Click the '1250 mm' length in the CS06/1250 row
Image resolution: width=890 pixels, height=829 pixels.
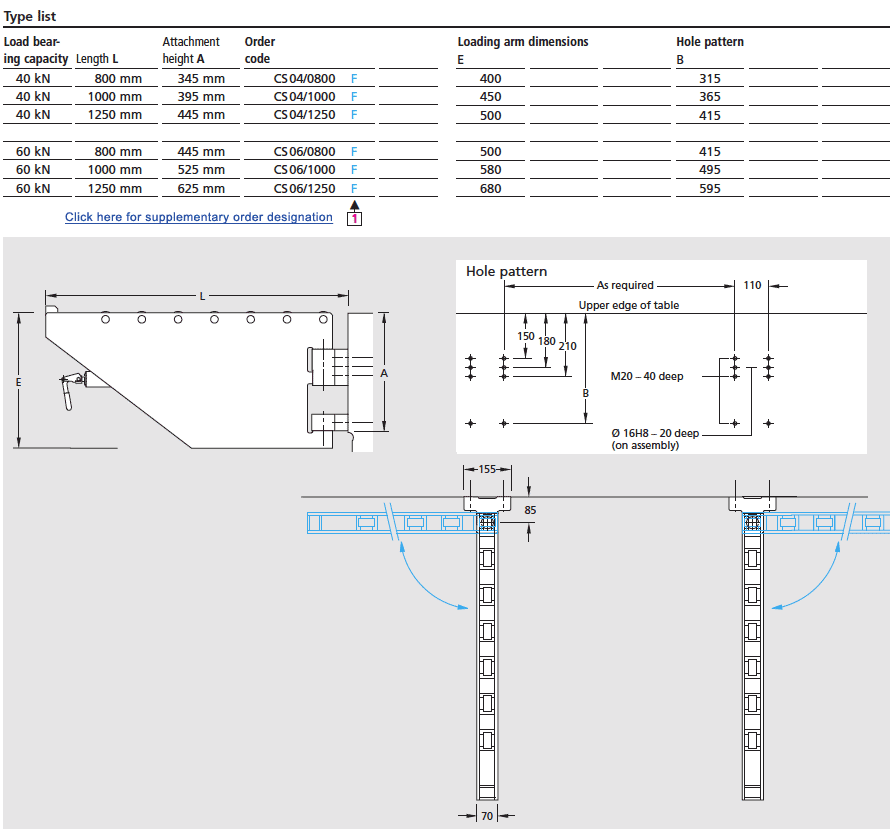point(115,188)
